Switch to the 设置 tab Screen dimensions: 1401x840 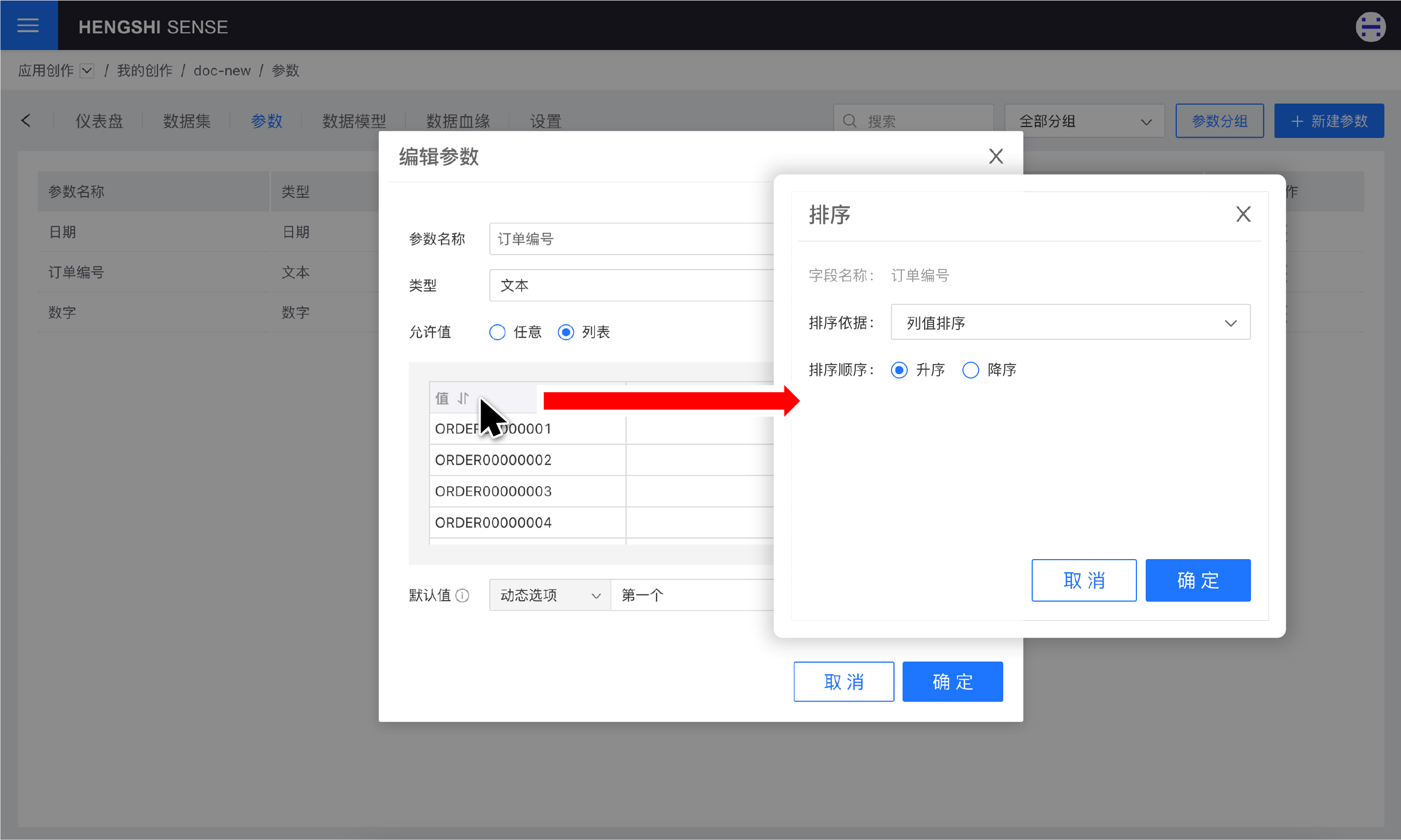point(546,121)
